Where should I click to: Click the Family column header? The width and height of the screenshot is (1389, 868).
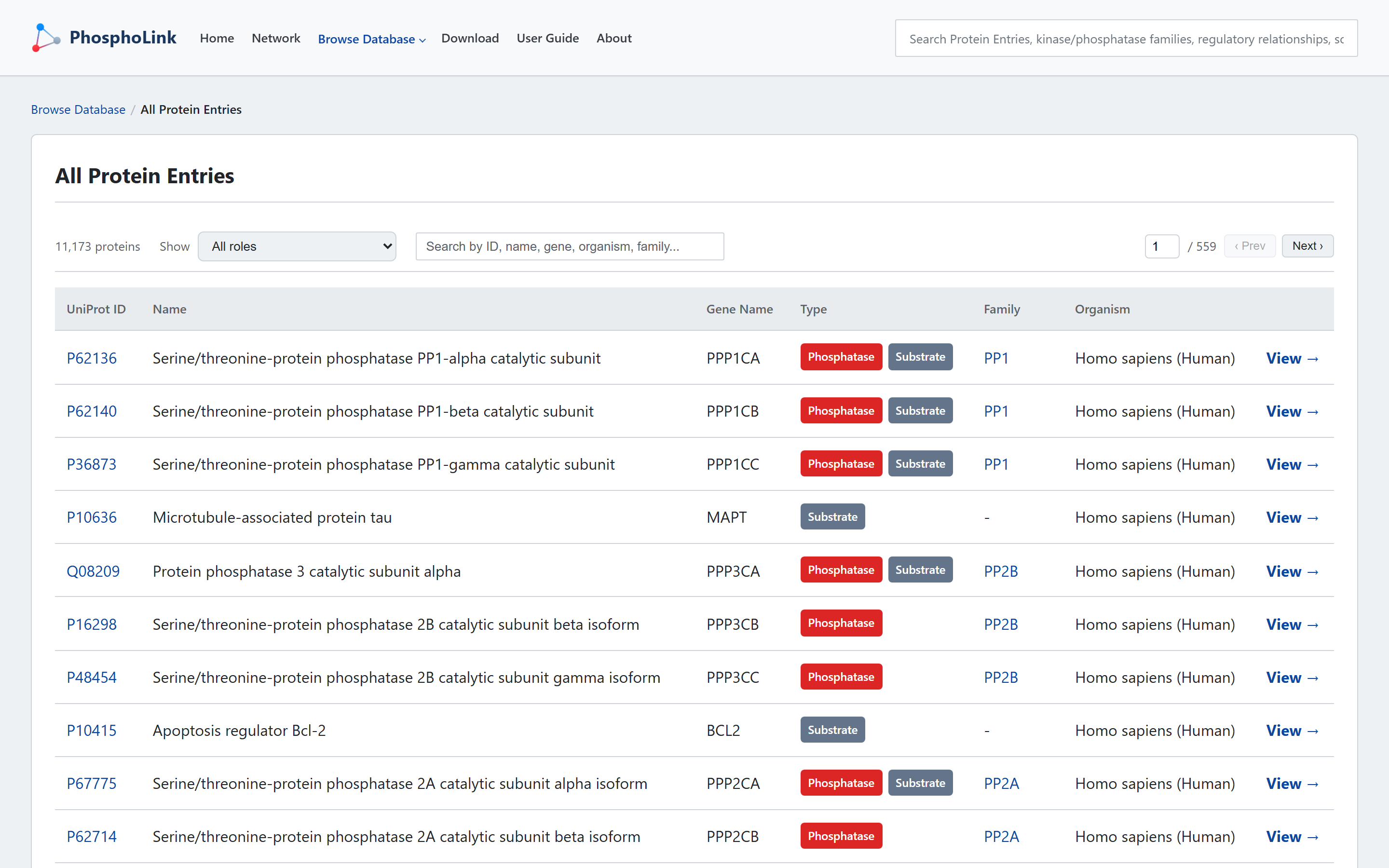[1002, 309]
